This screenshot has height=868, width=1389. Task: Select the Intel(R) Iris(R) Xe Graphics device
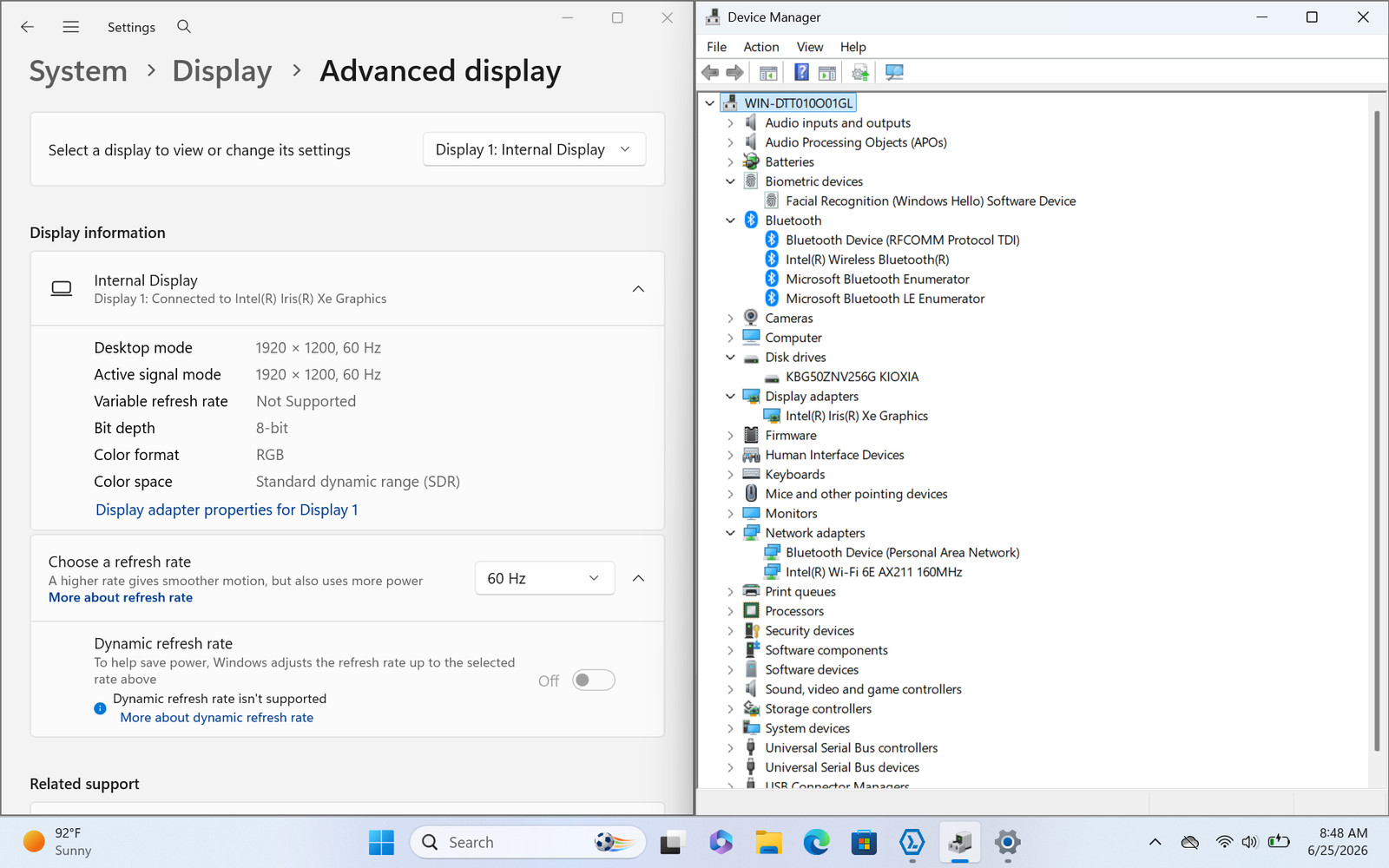click(x=857, y=416)
